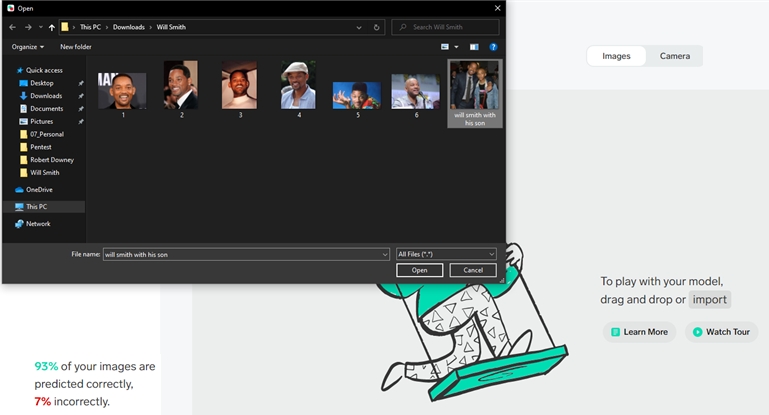The width and height of the screenshot is (769, 415).
Task: Create a New folder
Action: tap(76, 47)
